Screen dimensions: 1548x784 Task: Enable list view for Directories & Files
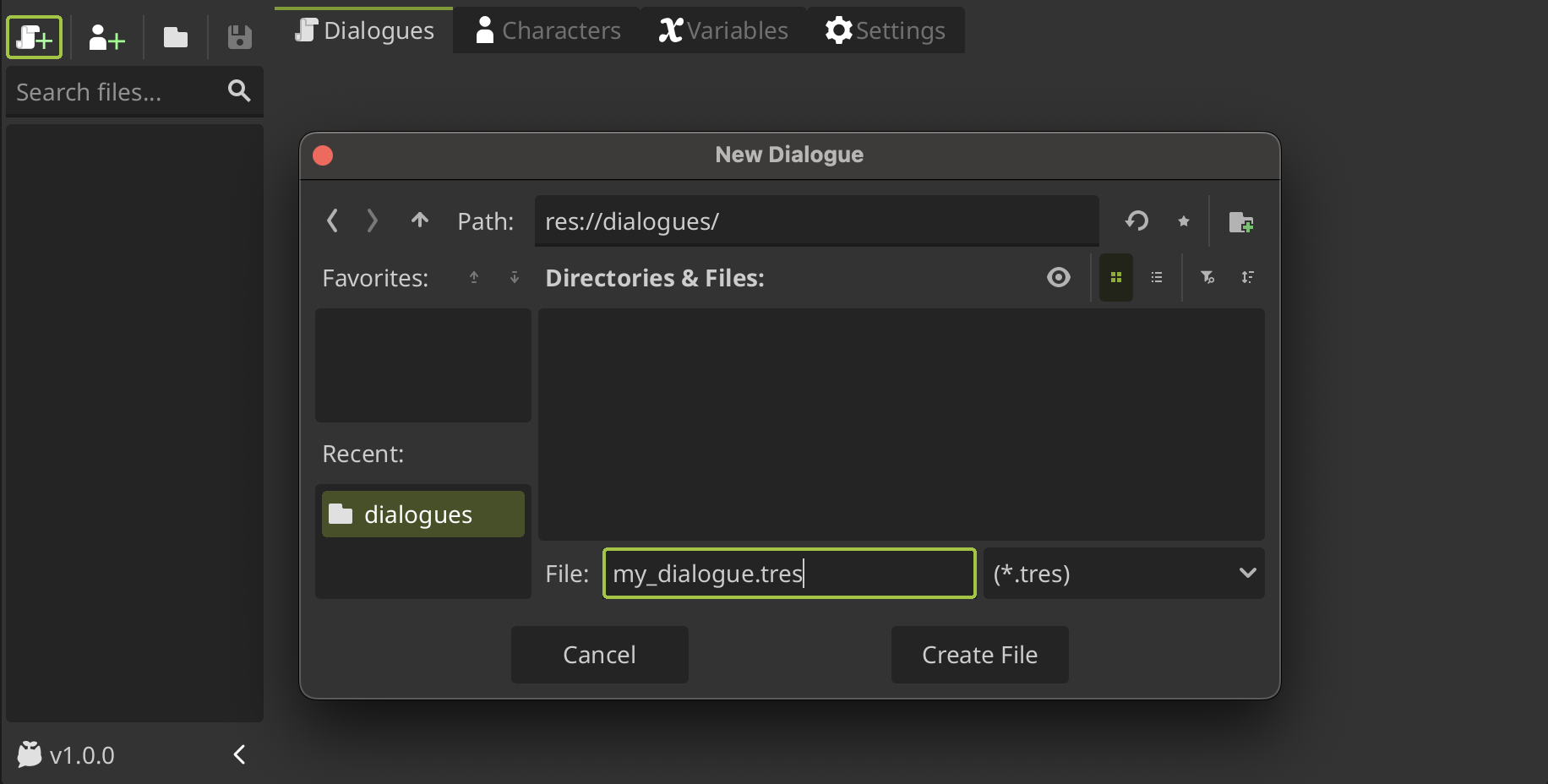point(1157,277)
